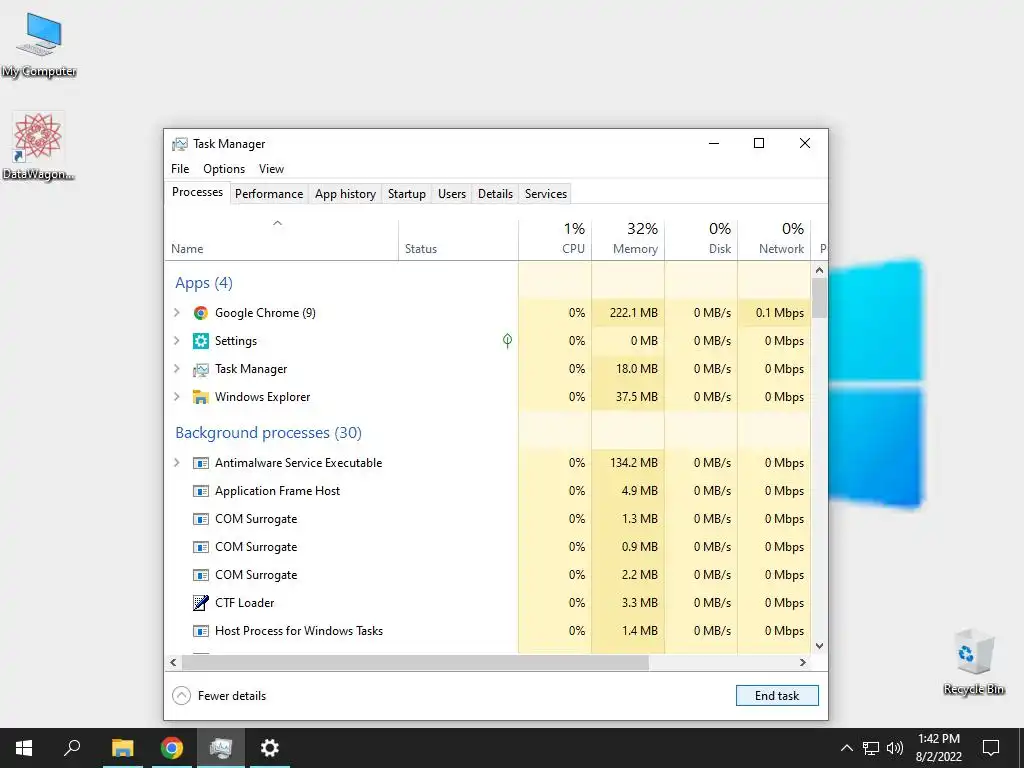This screenshot has height=768, width=1024.
Task: Click the Task Manager title bar icon
Action: click(x=180, y=144)
